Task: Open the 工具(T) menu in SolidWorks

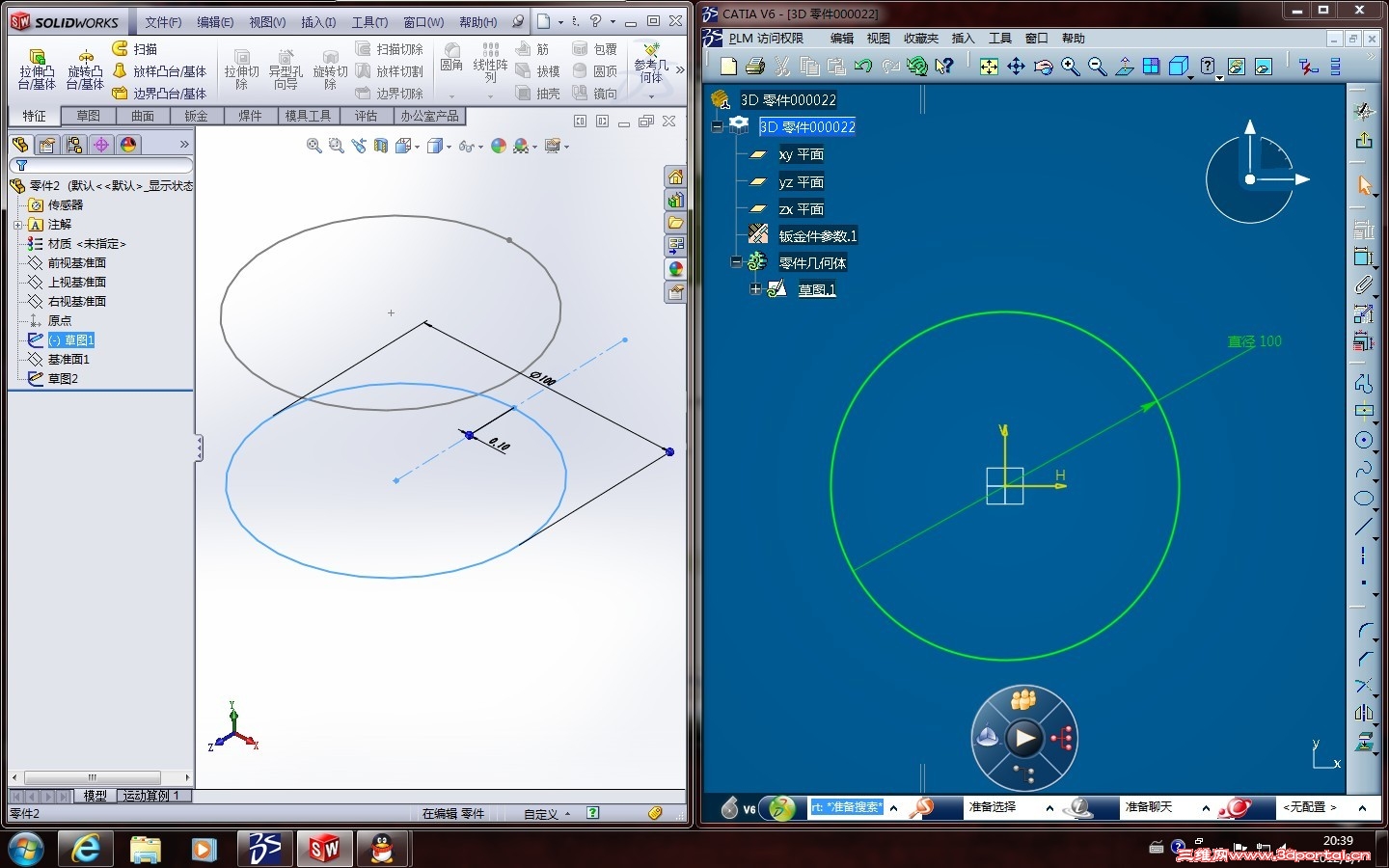Action: [369, 22]
